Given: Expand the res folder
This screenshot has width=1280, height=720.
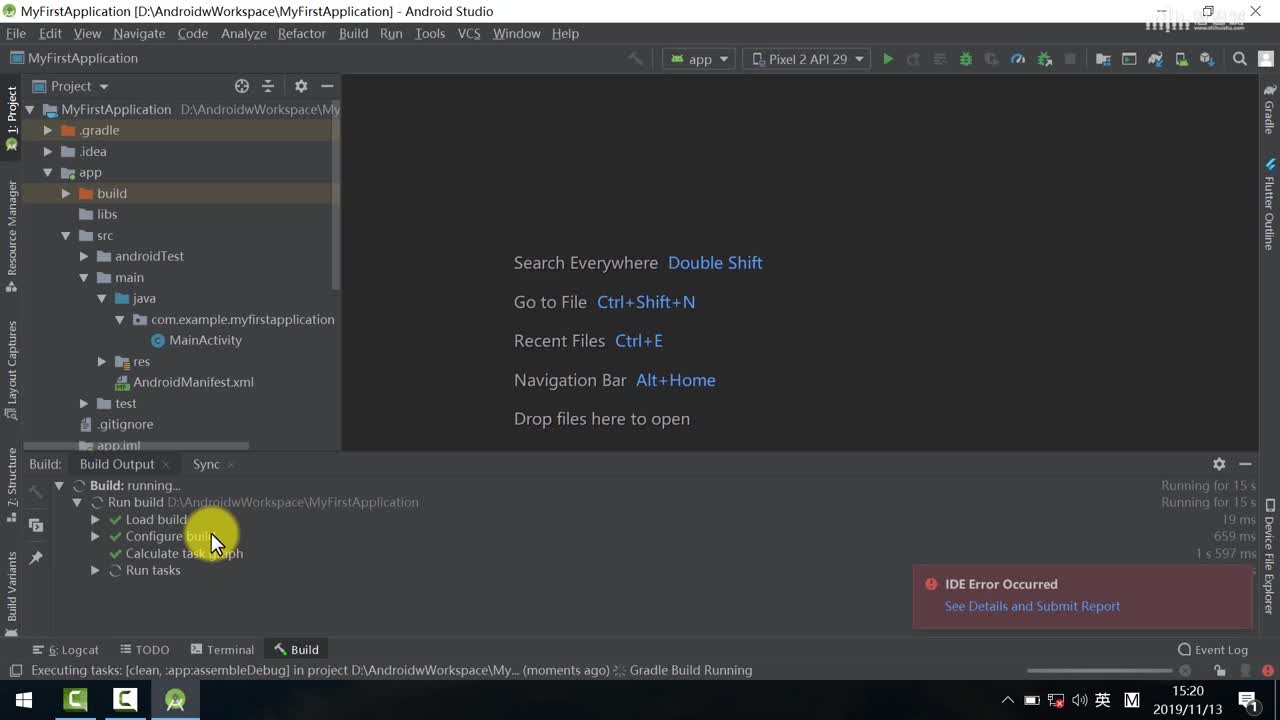Looking at the screenshot, I should point(101,361).
